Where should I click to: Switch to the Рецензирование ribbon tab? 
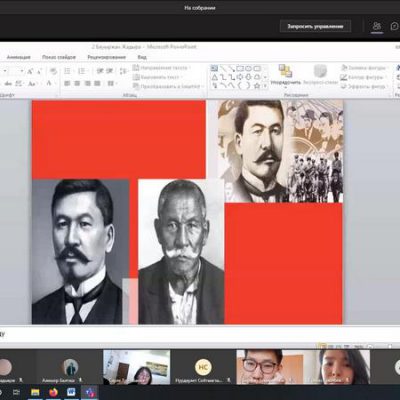click(107, 57)
